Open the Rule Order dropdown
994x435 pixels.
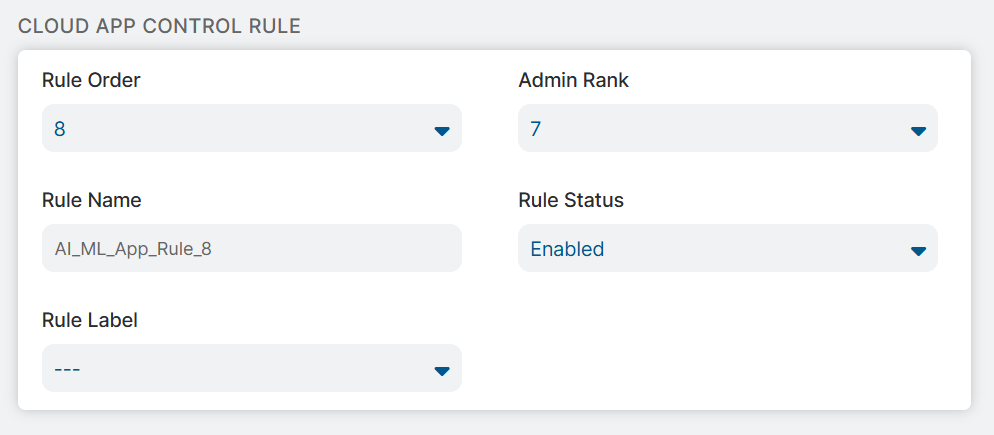251,129
